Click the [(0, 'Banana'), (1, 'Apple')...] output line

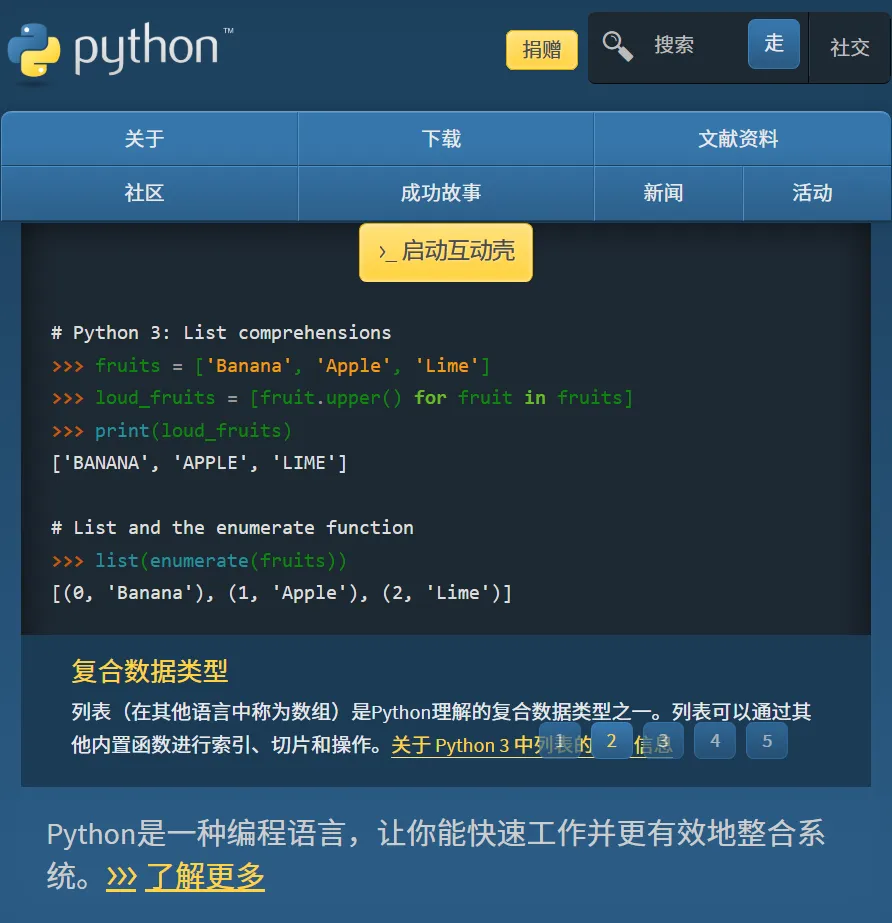point(282,593)
